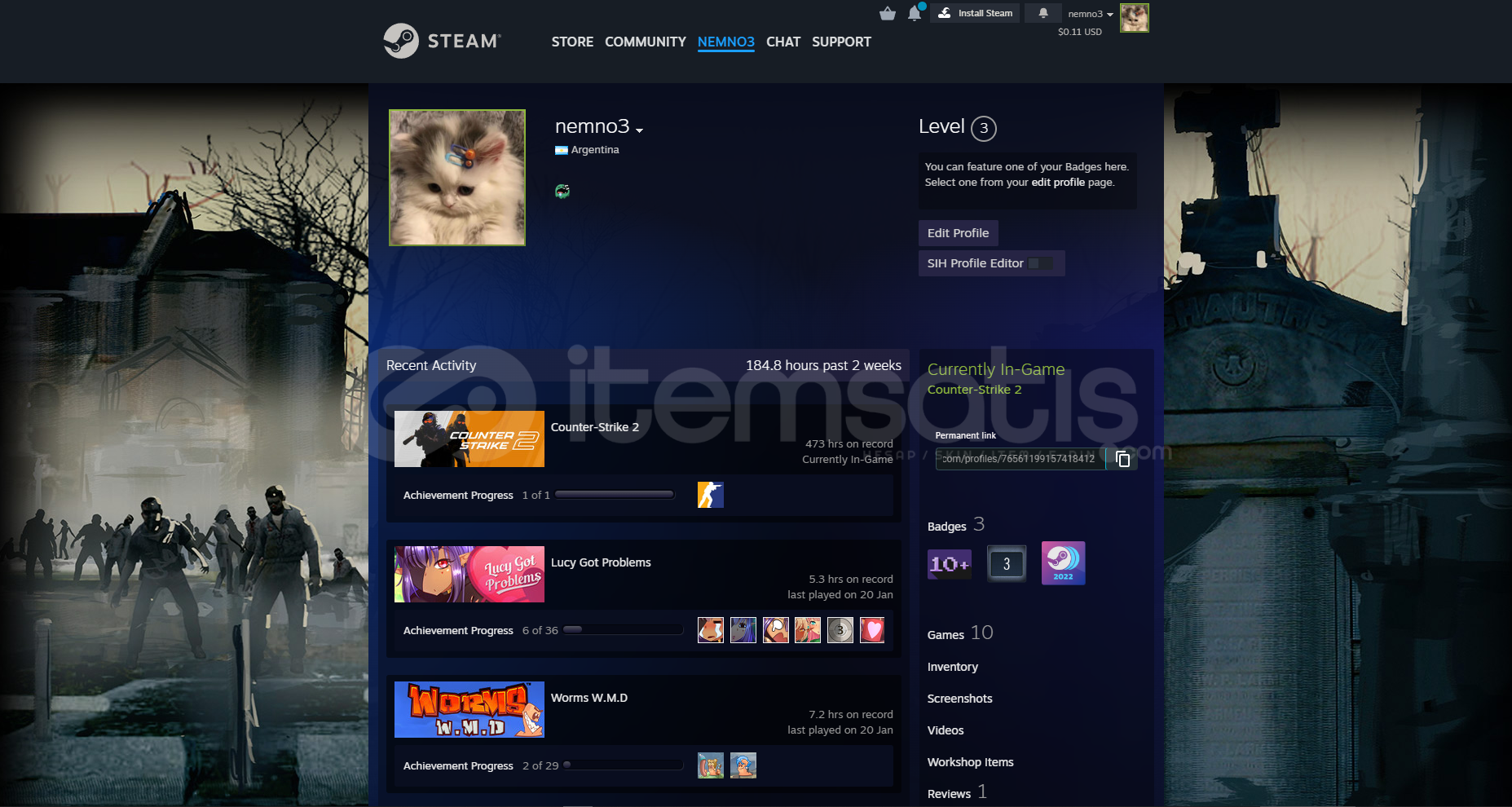Click Counter-Strike 2 under Currently In-Game

click(x=974, y=390)
